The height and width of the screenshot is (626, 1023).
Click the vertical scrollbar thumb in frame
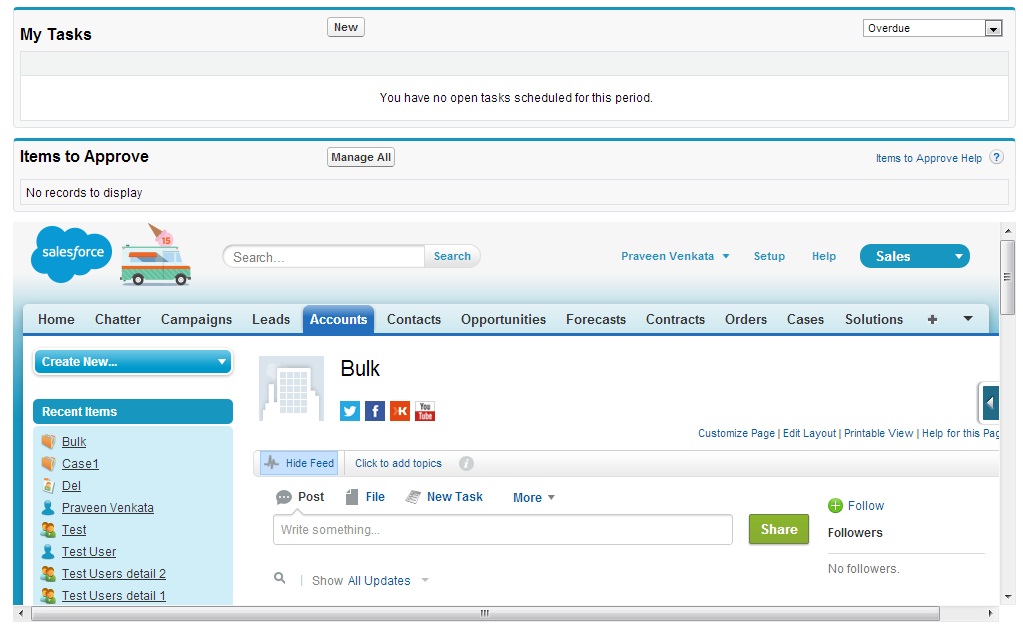pyautogui.click(x=1007, y=277)
